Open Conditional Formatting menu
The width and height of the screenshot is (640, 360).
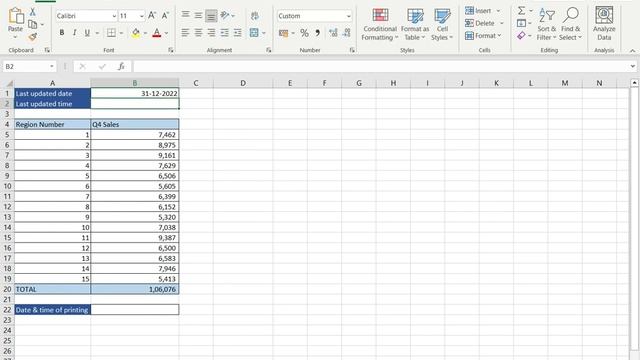380,24
